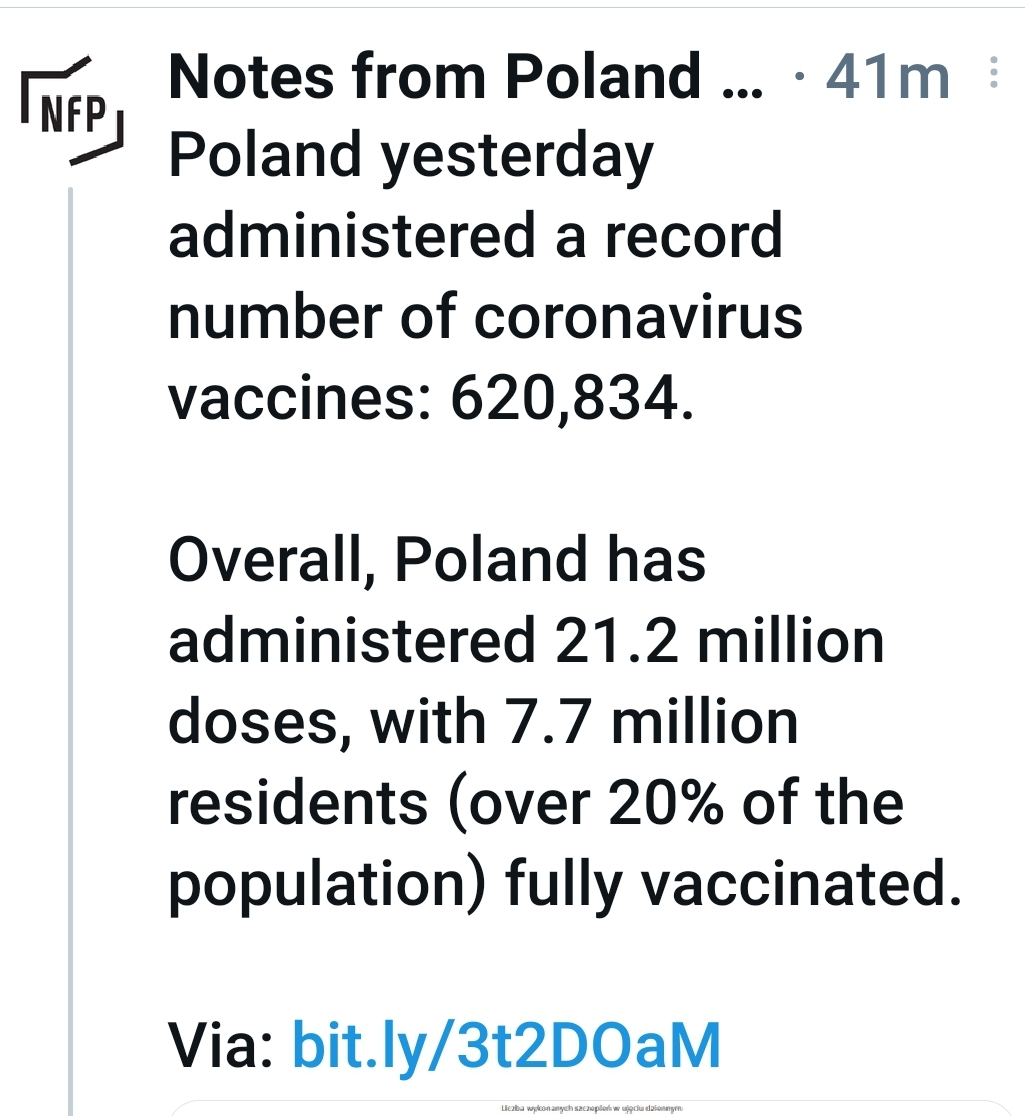Click the 'residents (over 20% of the' text line
This screenshot has width=1025, height=1116.
coord(536,805)
